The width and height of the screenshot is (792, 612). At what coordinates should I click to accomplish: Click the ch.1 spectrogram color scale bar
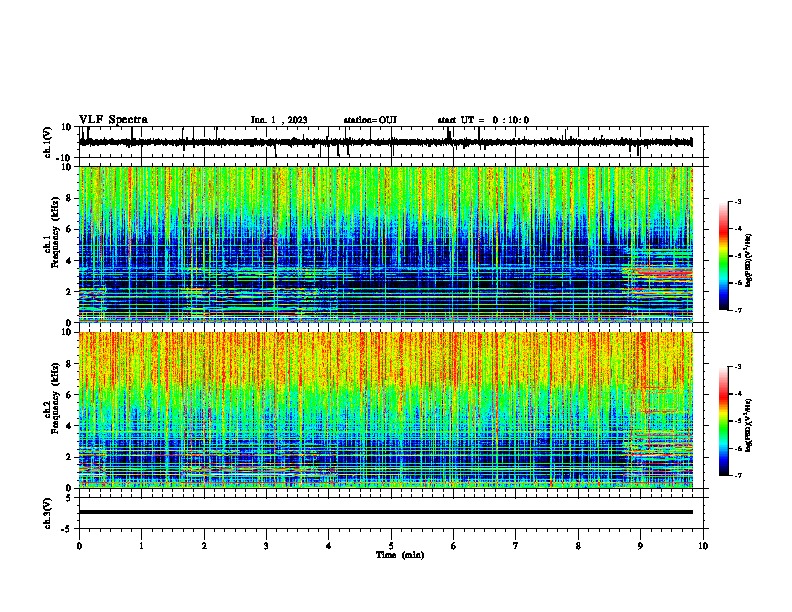pos(724,256)
